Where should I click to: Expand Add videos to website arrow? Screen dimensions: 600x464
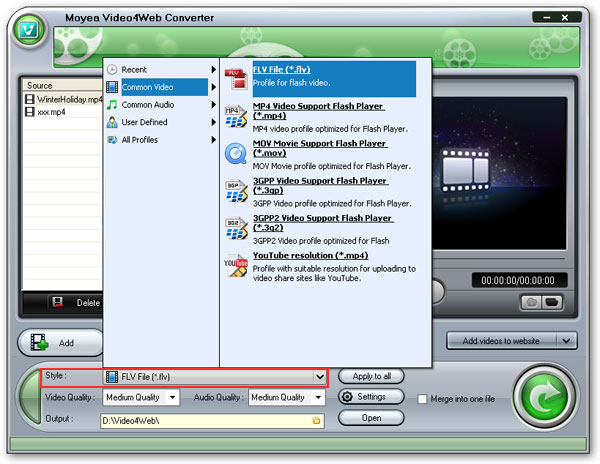tap(566, 340)
